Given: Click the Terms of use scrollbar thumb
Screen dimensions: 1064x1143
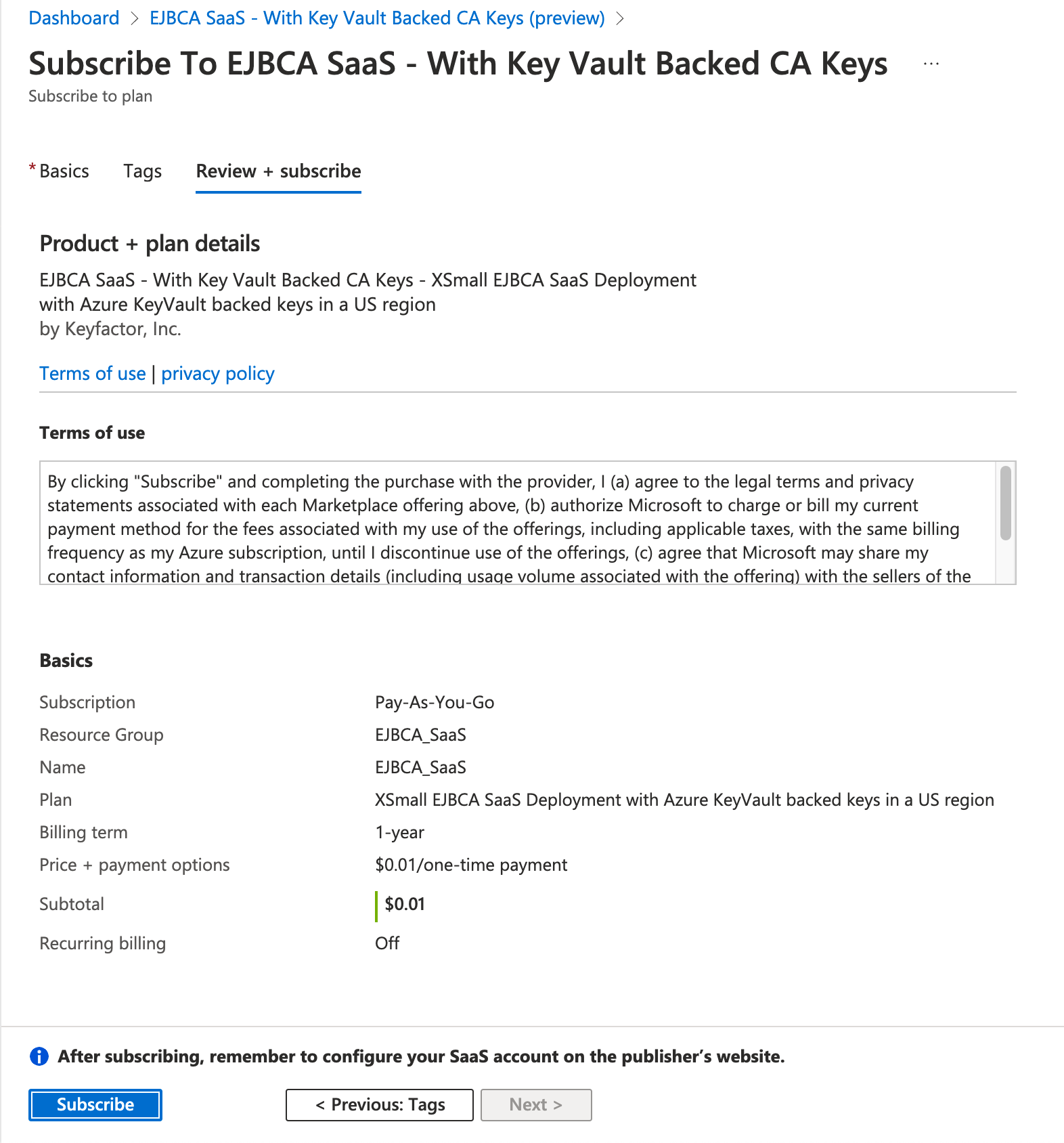Looking at the screenshot, I should 1005,502.
